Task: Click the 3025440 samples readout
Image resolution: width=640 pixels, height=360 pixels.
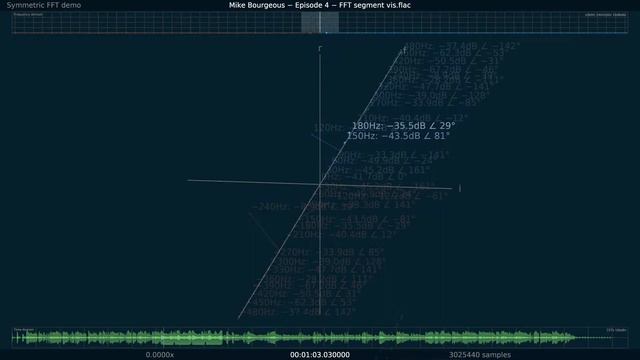Action: (x=480, y=355)
